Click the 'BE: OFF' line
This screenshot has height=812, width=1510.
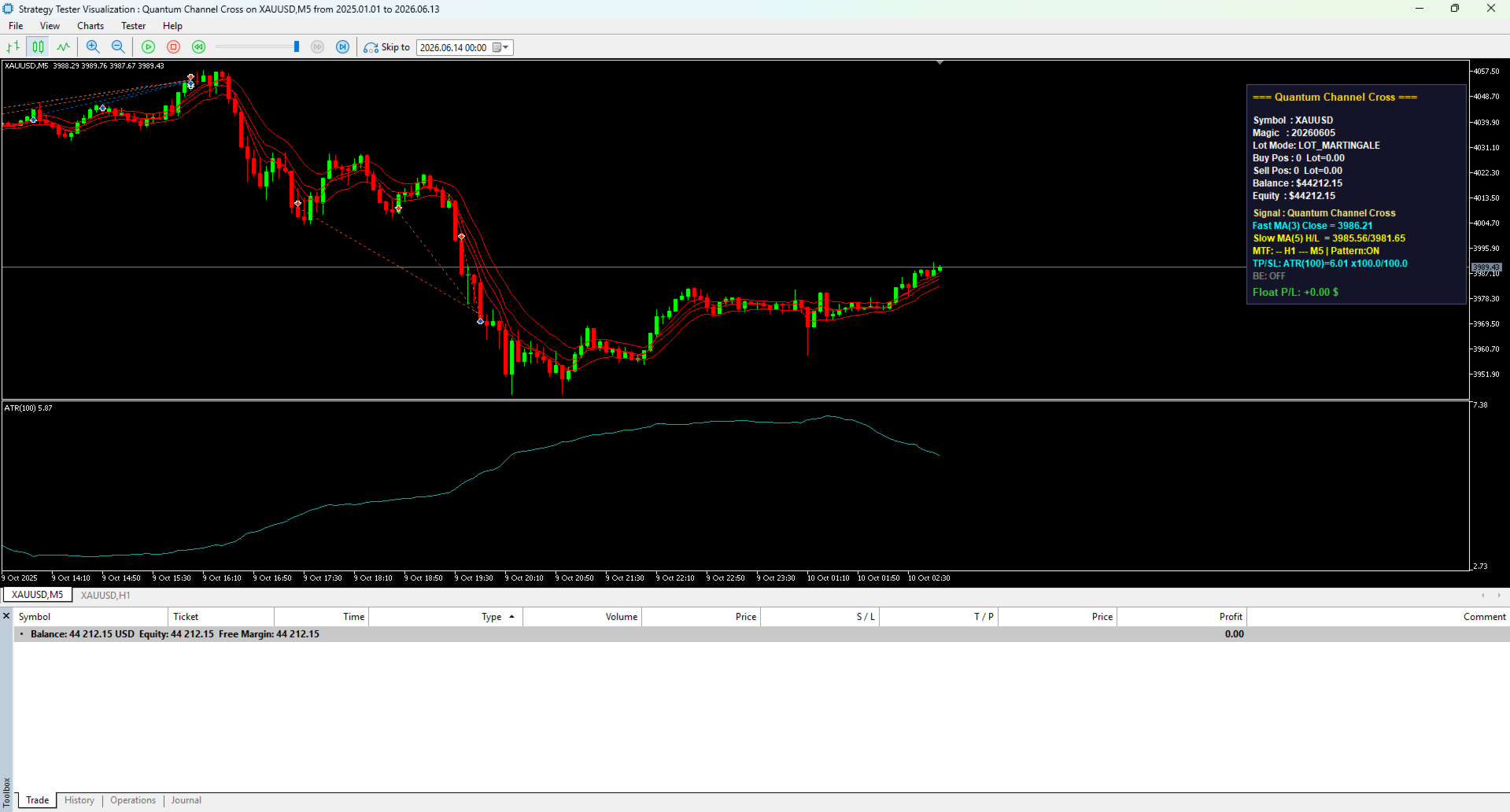(x=1269, y=276)
